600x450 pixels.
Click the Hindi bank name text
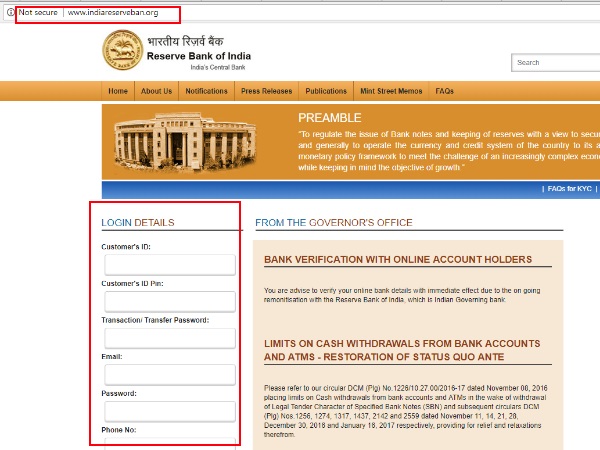pos(186,41)
